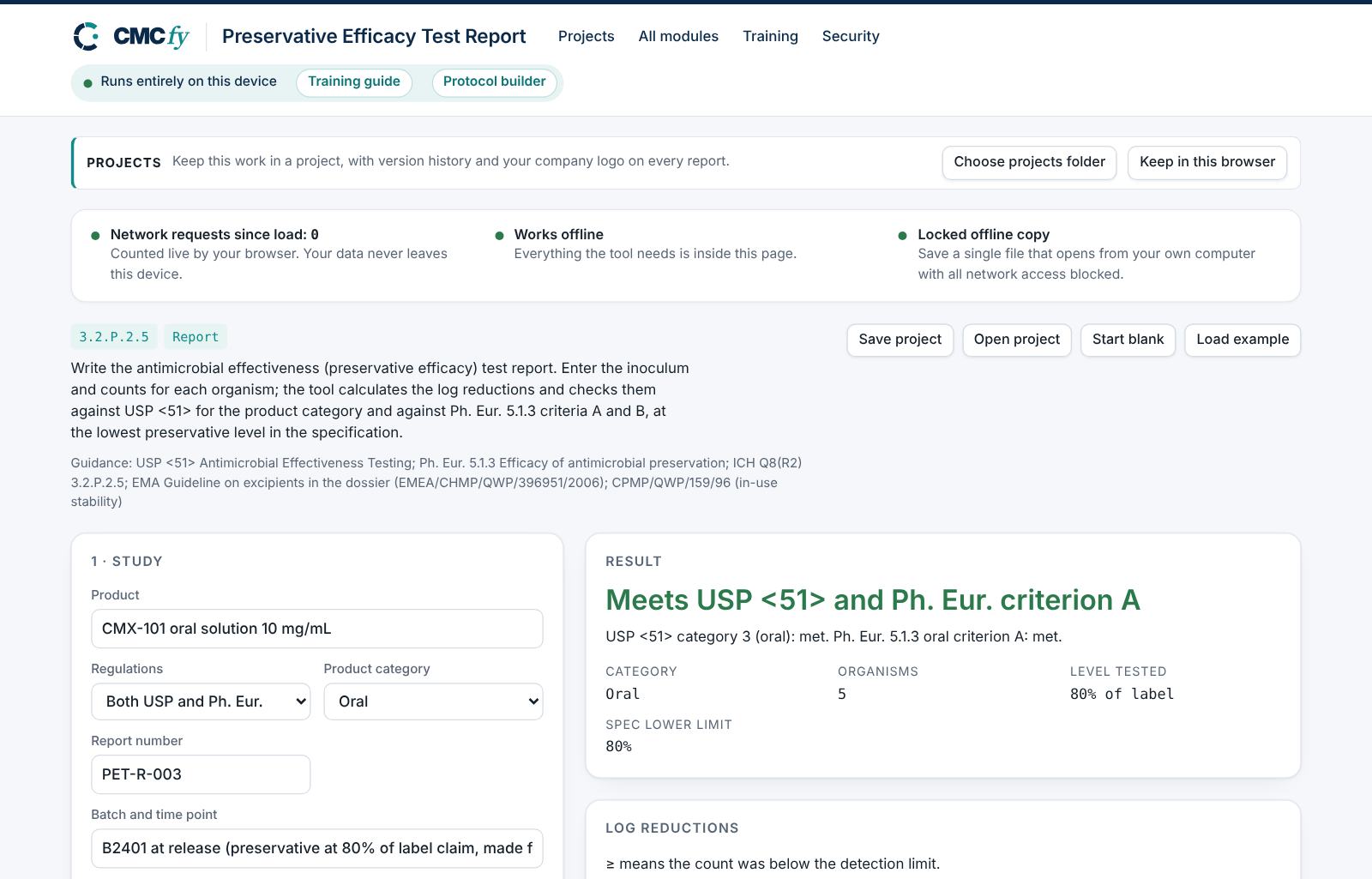Click the Batch and time point field

point(317,848)
